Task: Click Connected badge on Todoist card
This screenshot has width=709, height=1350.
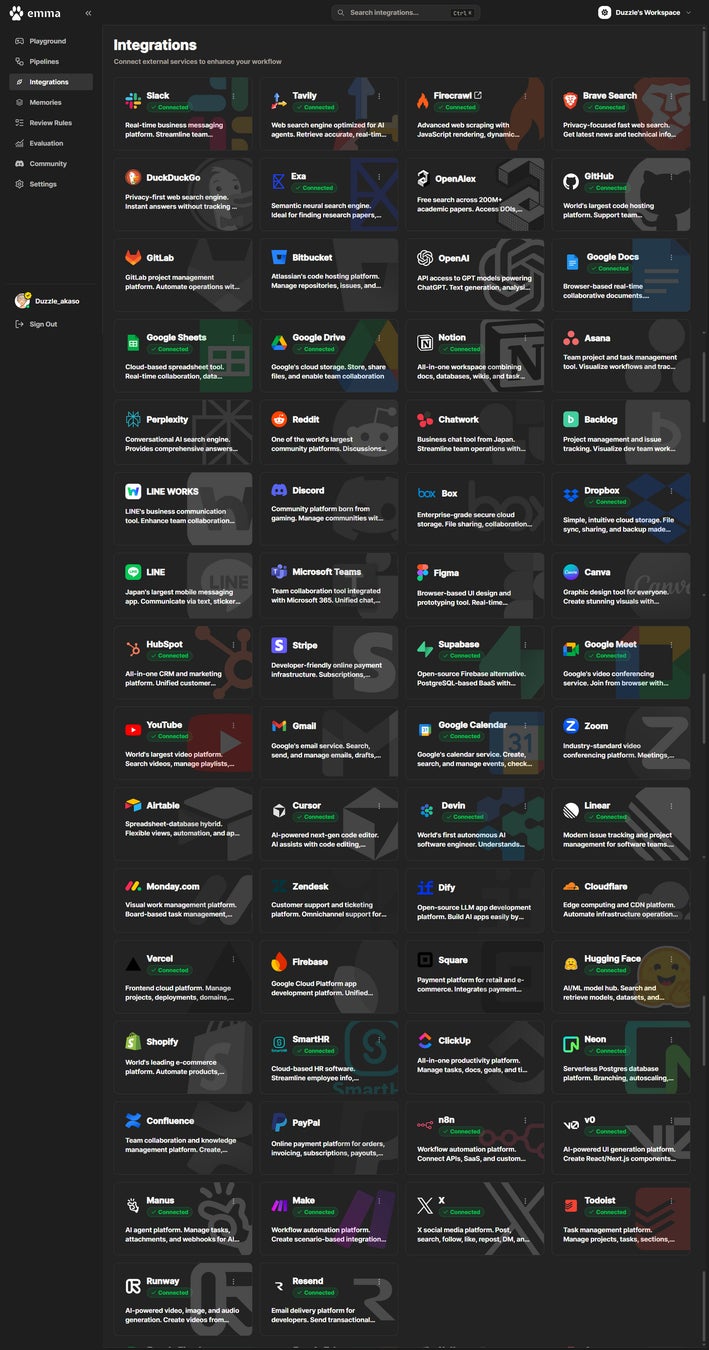Action: pos(608,1212)
